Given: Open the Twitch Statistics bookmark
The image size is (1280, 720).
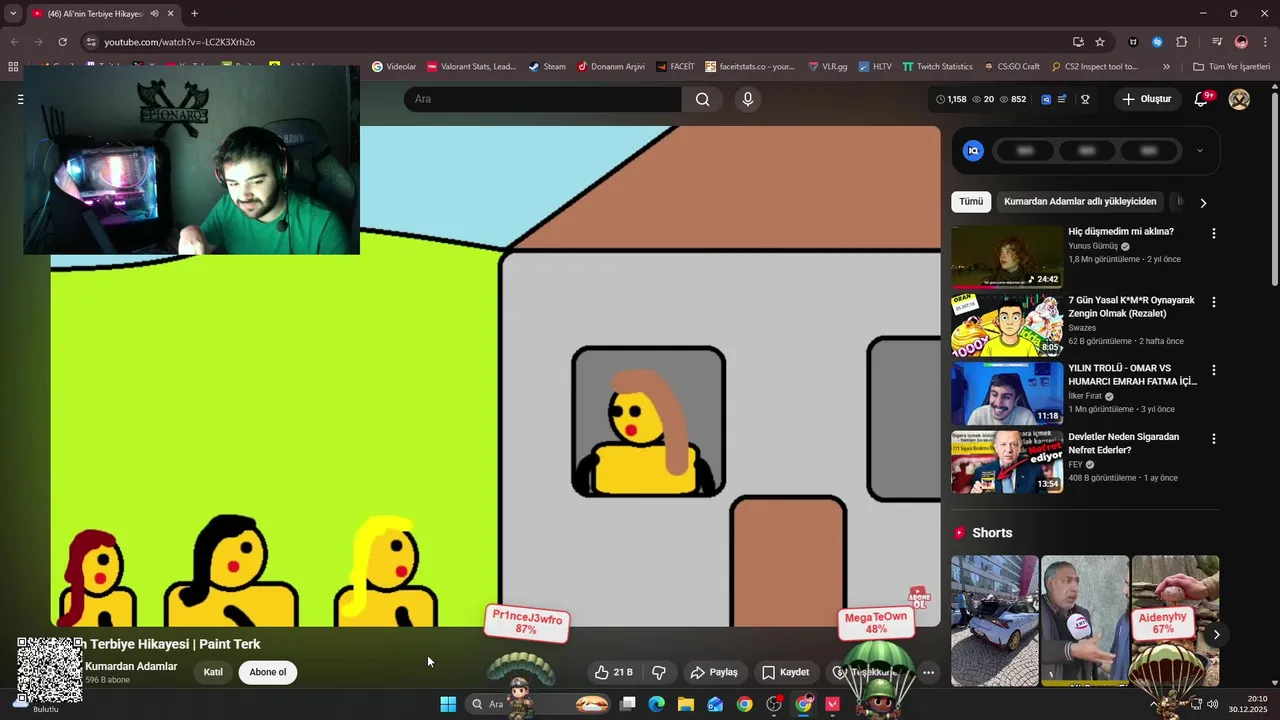Looking at the screenshot, I should 937,67.
